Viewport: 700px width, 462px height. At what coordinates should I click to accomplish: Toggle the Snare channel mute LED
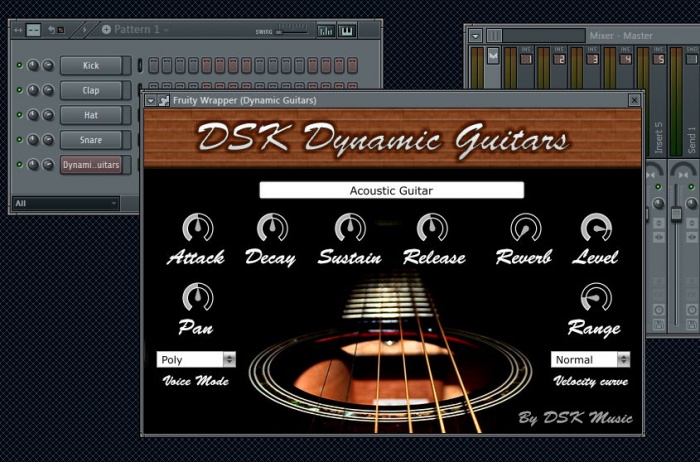click(x=19, y=140)
